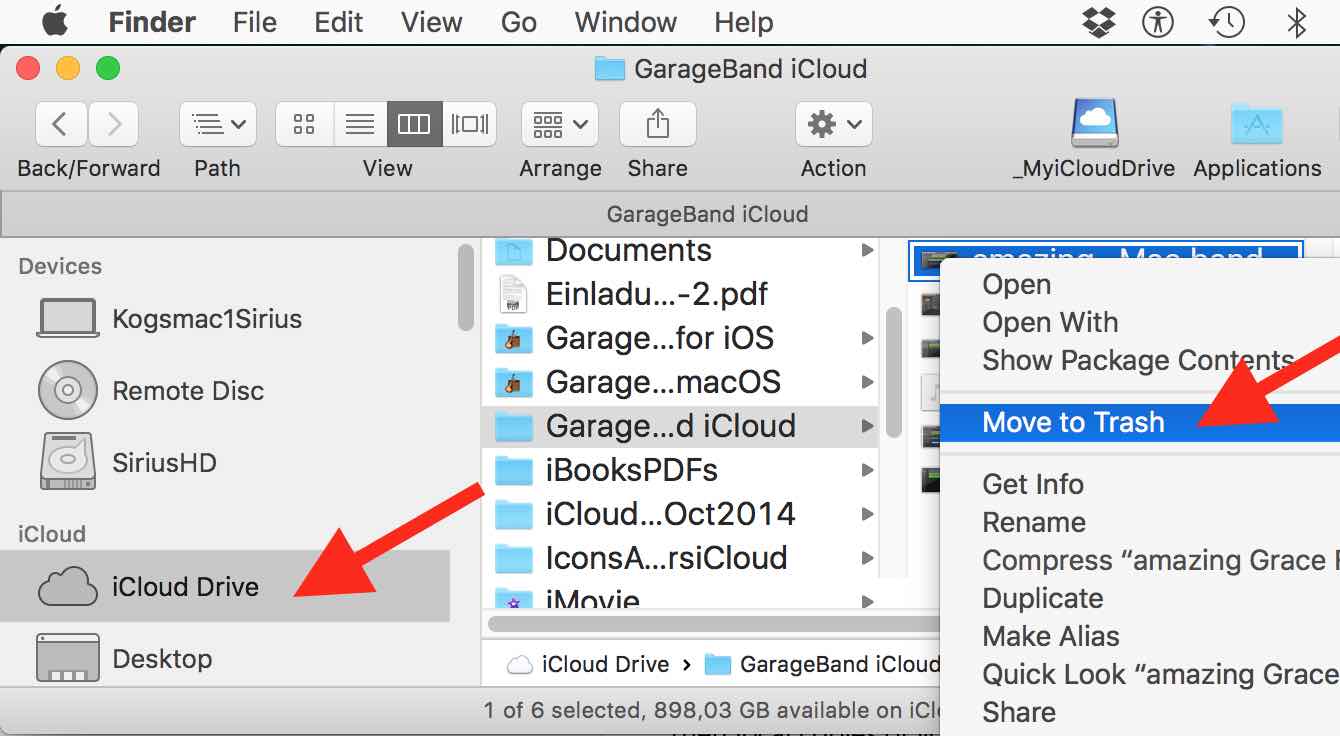
Task: Choose Move to Trash
Action: tap(1140, 422)
